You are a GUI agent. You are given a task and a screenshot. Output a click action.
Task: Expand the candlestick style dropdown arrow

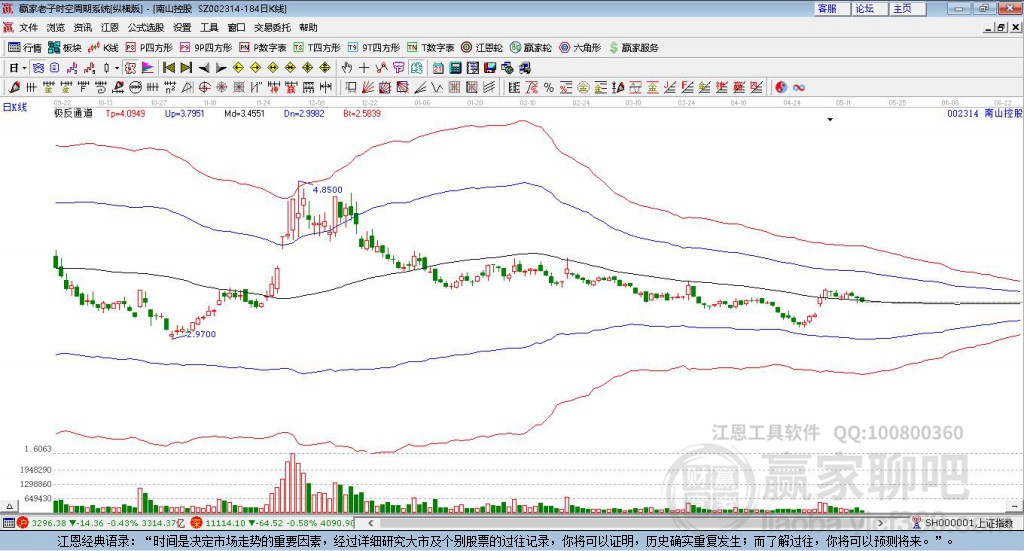[116, 68]
